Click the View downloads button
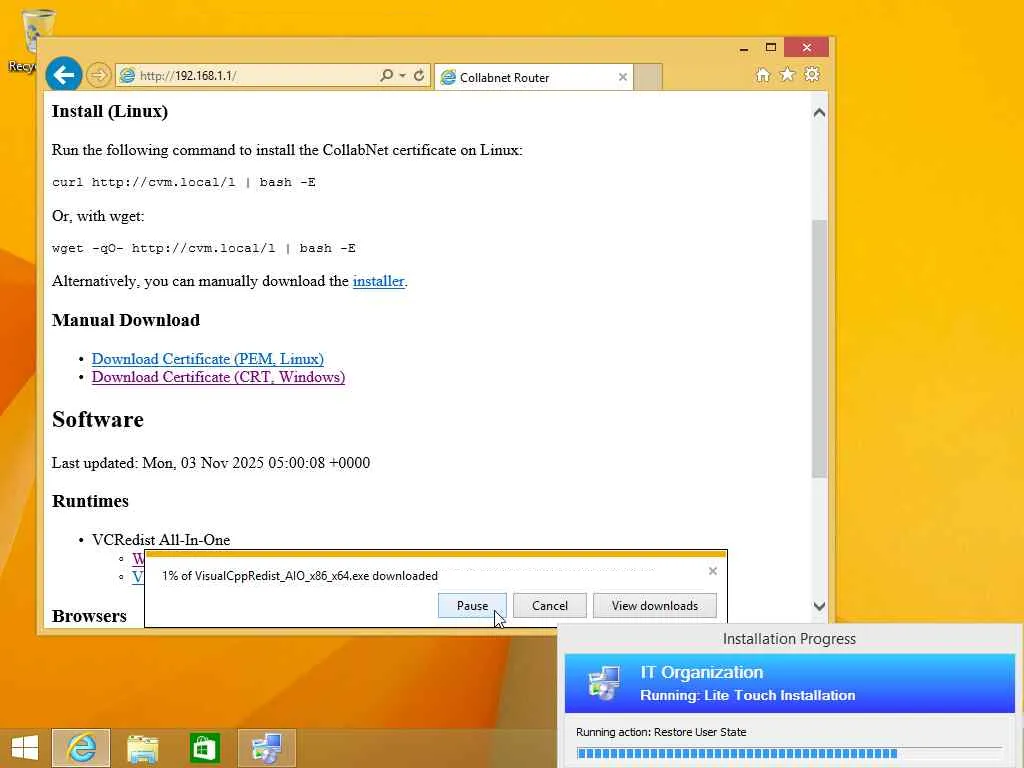 (x=654, y=605)
